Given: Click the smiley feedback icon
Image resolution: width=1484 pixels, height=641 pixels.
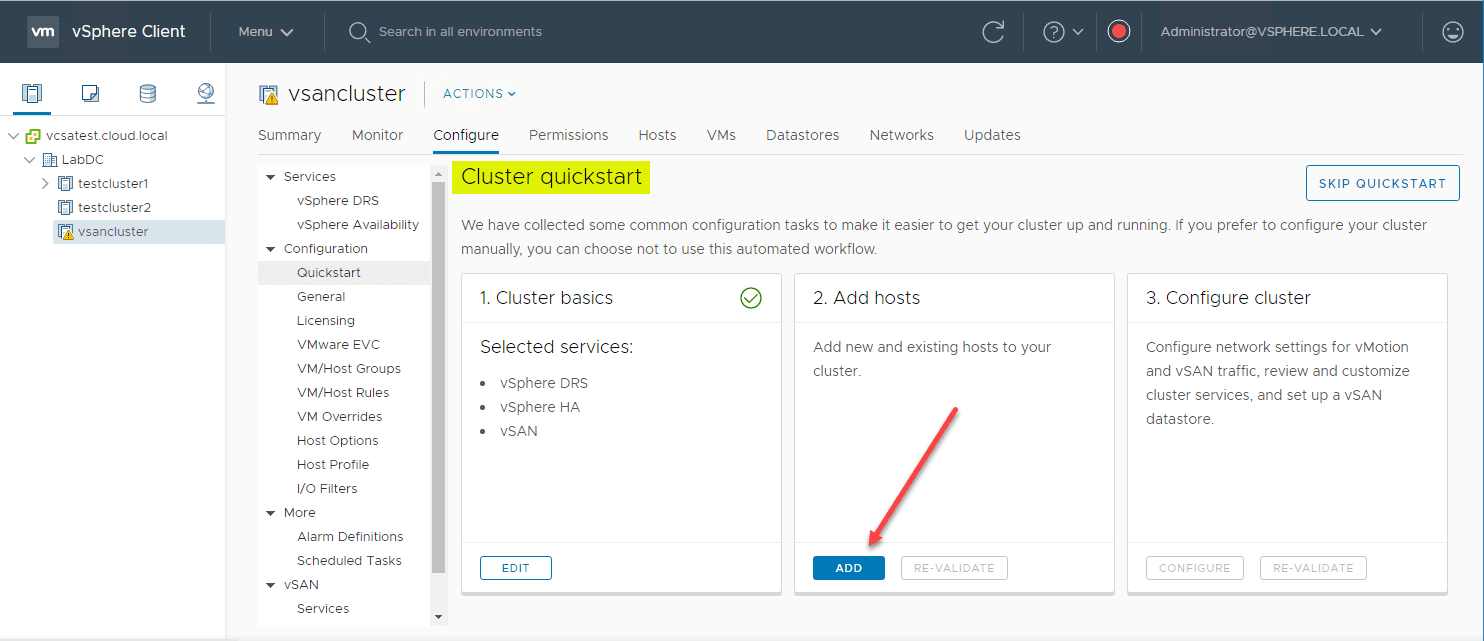Looking at the screenshot, I should tap(1453, 32).
